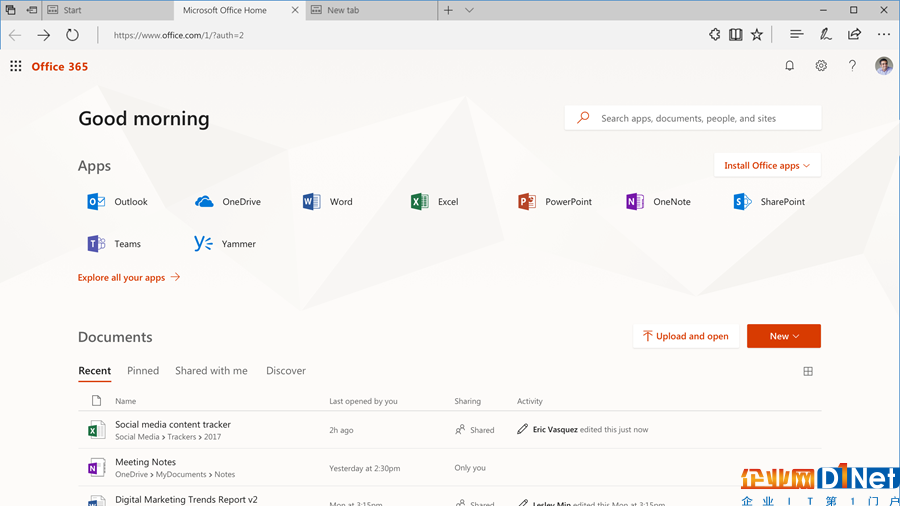This screenshot has height=506, width=900.
Task: Go back in the browser
Action: tap(15, 35)
